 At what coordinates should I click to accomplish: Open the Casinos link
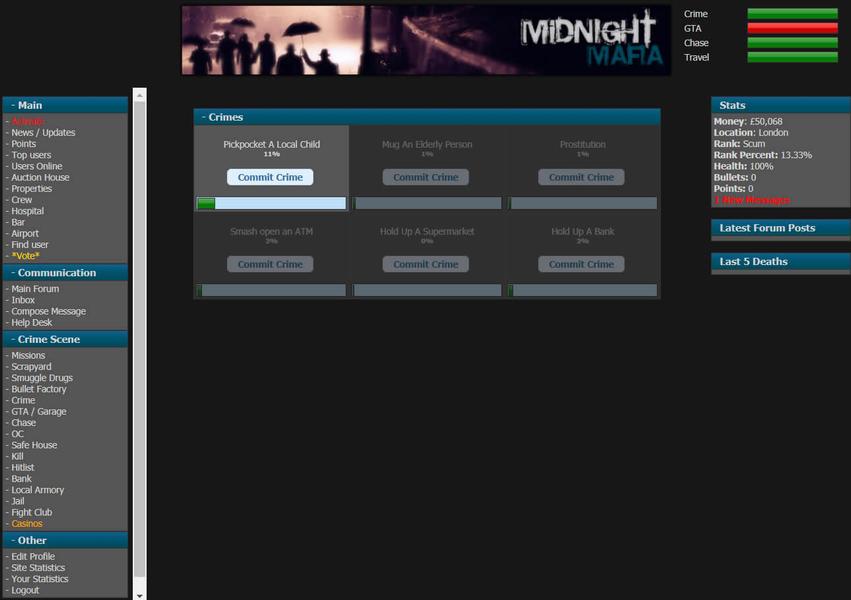coord(27,523)
